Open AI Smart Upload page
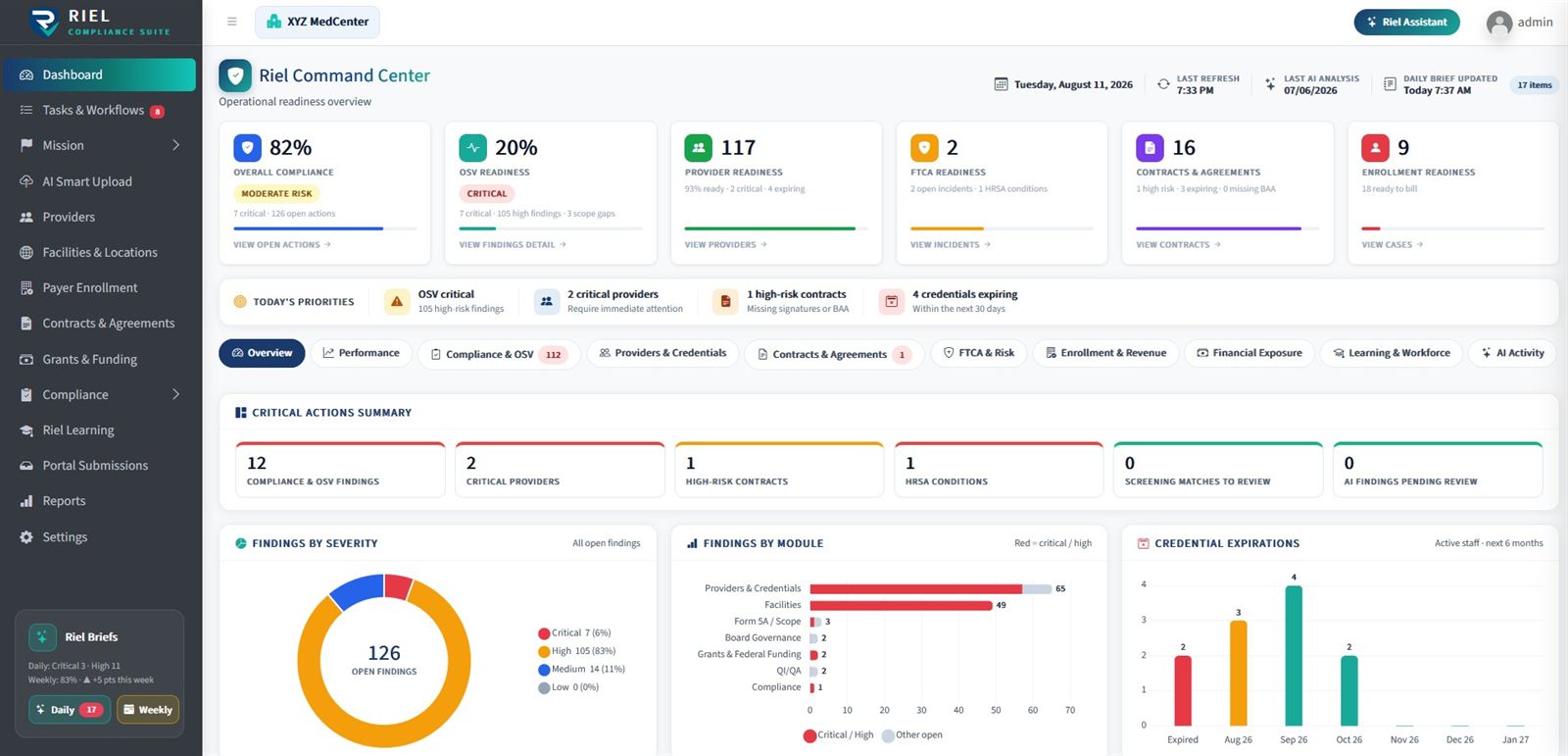 point(101,181)
